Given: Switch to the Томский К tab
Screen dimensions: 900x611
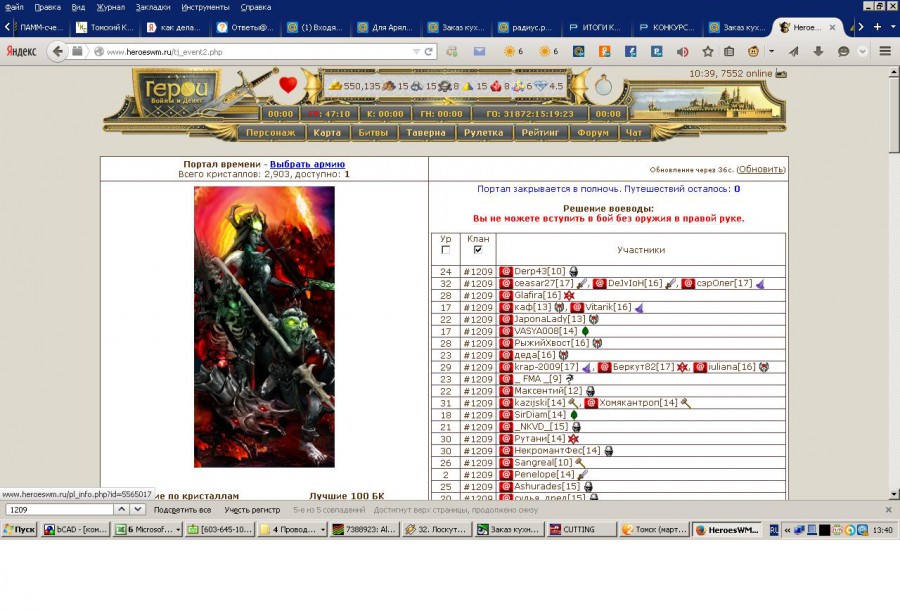Looking at the screenshot, I should 106,27.
